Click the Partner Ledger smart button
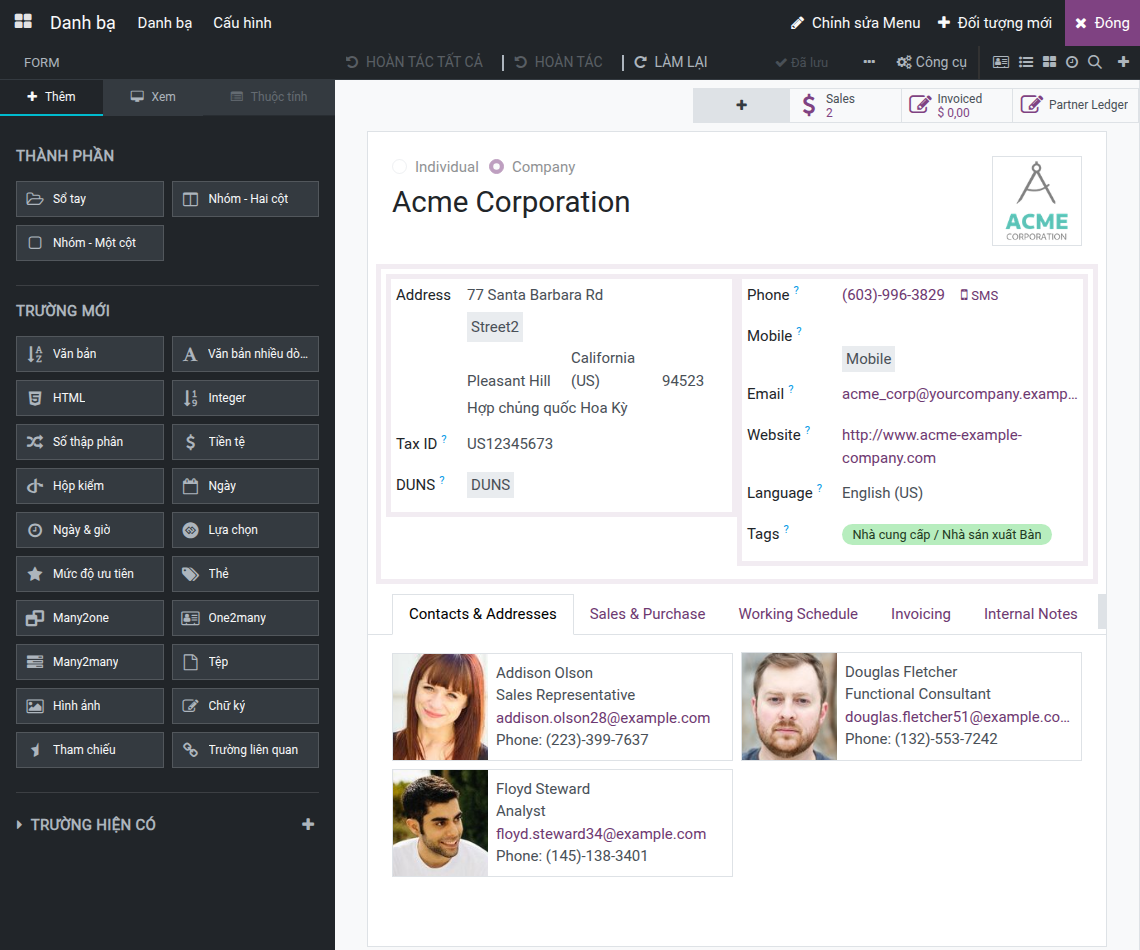The height and width of the screenshot is (950, 1140). pyautogui.click(x=1075, y=105)
